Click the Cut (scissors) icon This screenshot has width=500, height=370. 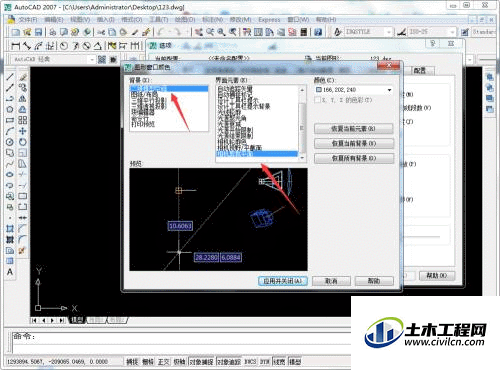(x=101, y=32)
